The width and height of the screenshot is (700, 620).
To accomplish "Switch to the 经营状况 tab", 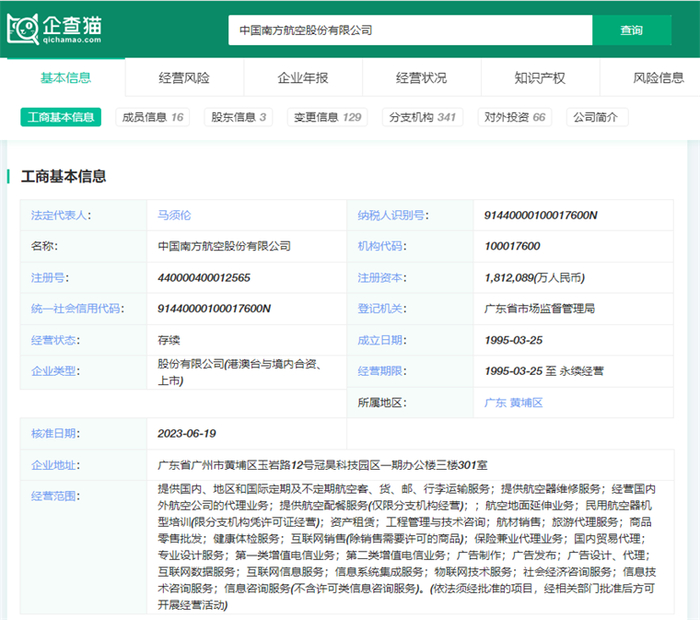I will click(x=421, y=78).
